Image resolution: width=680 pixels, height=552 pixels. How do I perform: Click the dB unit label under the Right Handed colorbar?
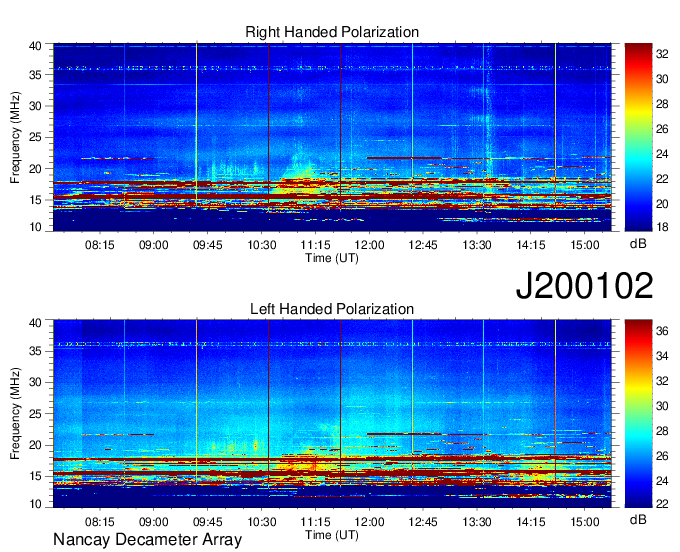click(638, 244)
